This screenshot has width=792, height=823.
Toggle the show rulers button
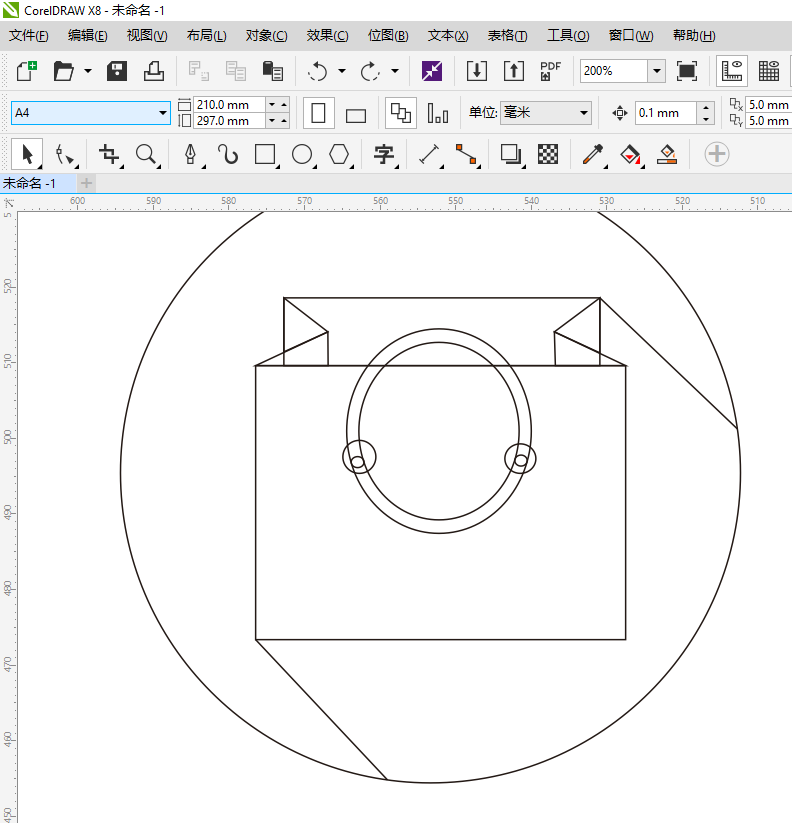click(733, 71)
